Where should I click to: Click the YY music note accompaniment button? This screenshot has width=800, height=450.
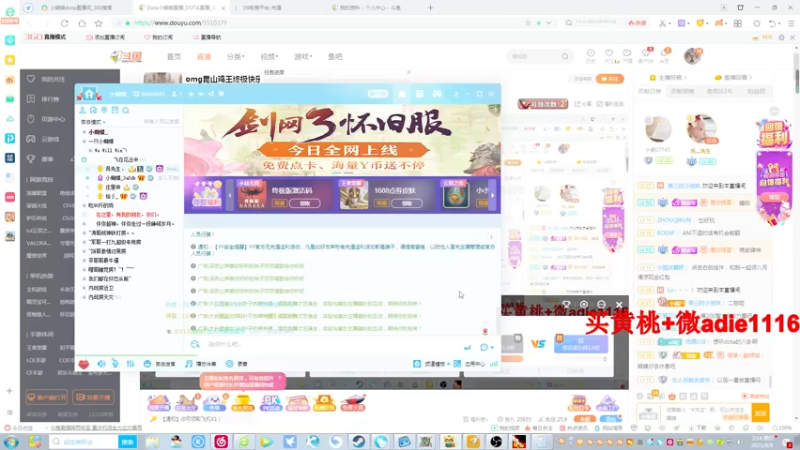pos(201,364)
